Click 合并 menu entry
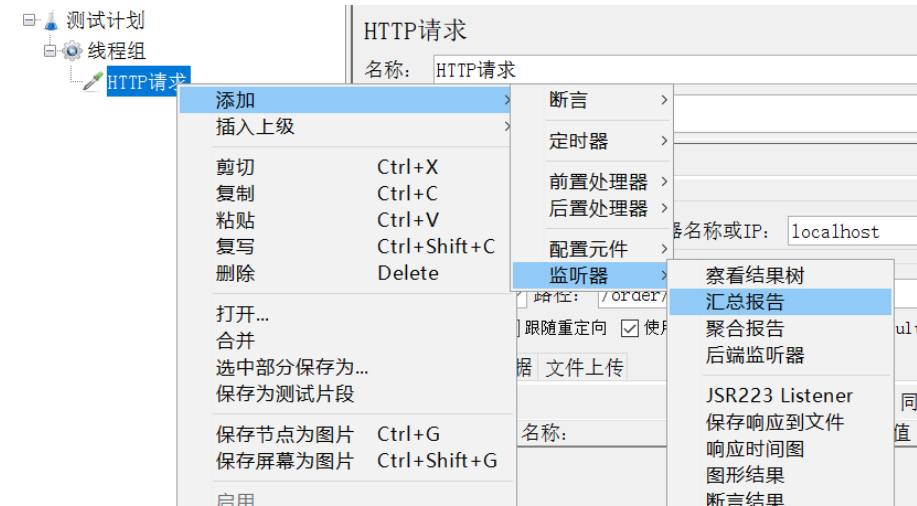This screenshot has height=506, width=917. pos(346,341)
